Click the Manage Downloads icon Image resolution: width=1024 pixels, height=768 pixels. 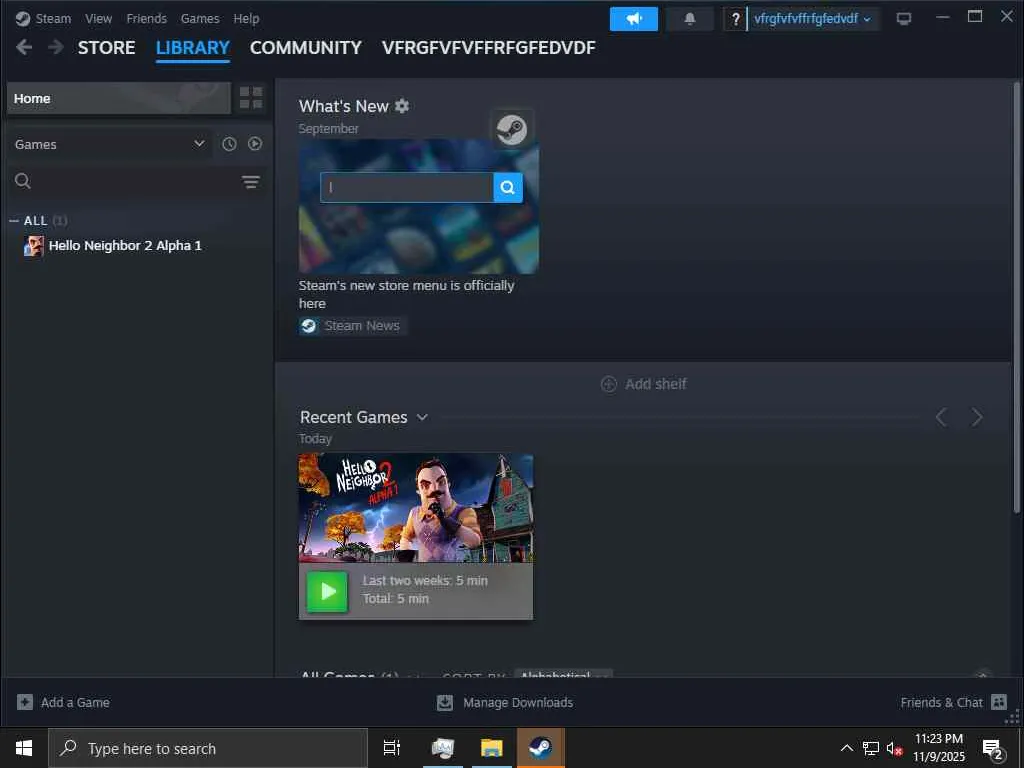coord(445,702)
